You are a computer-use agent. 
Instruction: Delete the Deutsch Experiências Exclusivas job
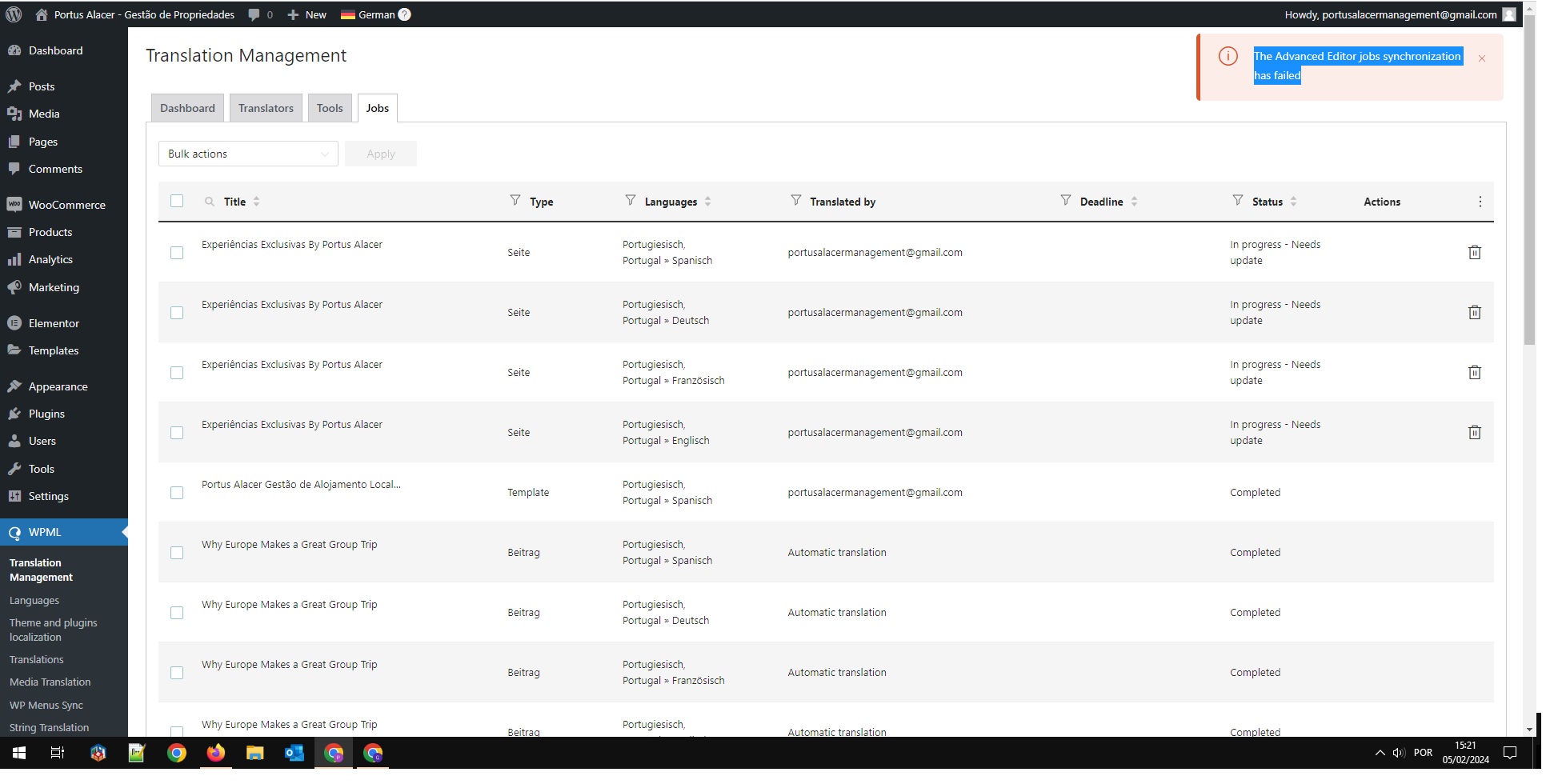[x=1475, y=313]
